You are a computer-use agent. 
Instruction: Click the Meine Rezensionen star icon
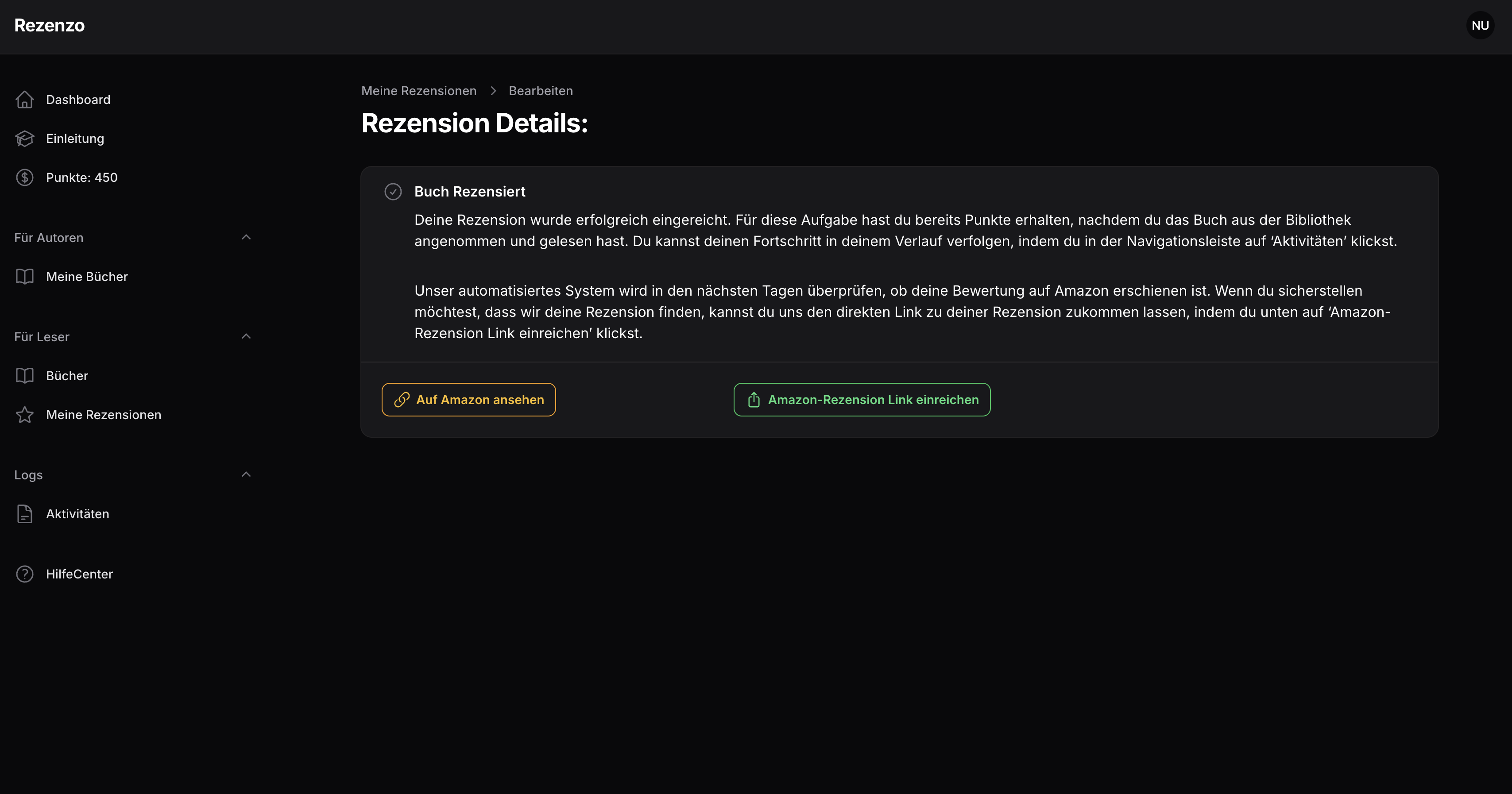(x=25, y=415)
